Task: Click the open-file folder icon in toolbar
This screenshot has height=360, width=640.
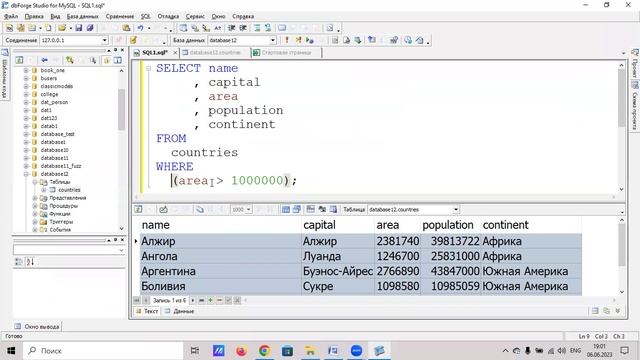Action: tap(62, 28)
